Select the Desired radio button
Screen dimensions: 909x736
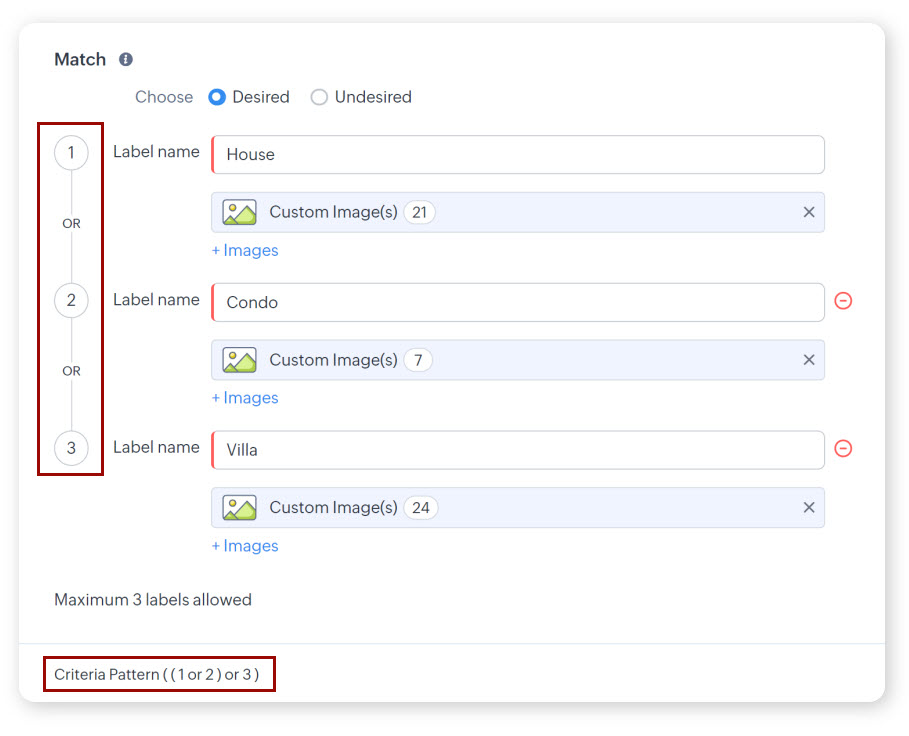217,97
